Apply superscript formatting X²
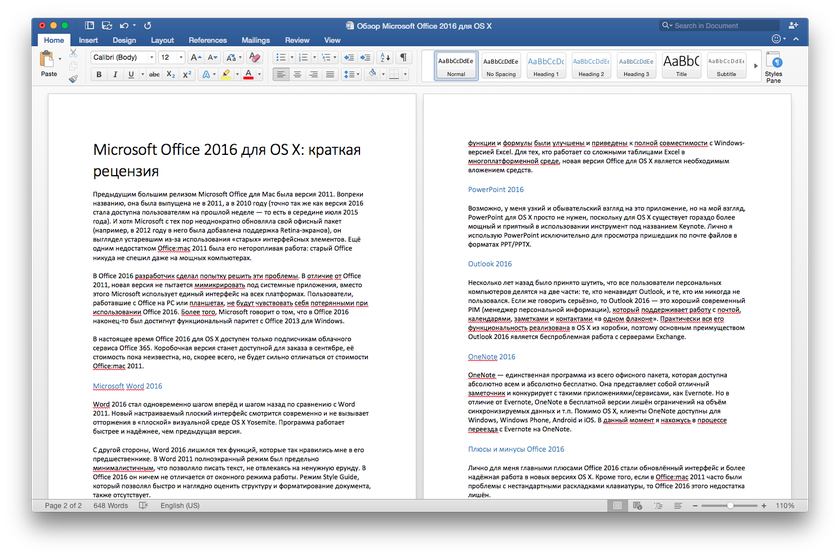840x557 pixels. pos(186,74)
